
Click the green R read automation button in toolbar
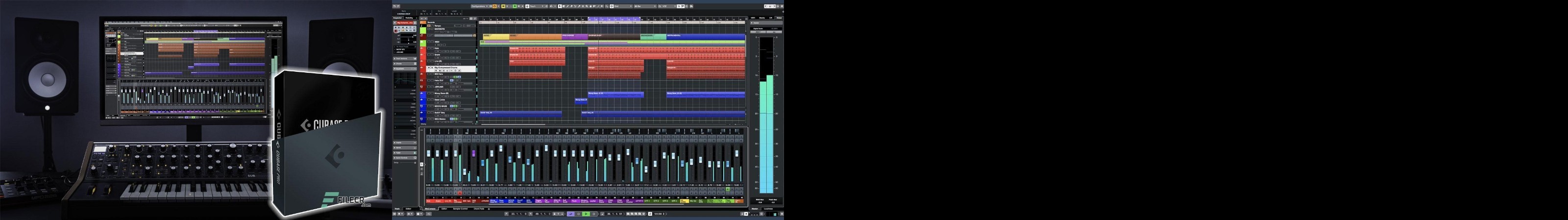coord(515,6)
